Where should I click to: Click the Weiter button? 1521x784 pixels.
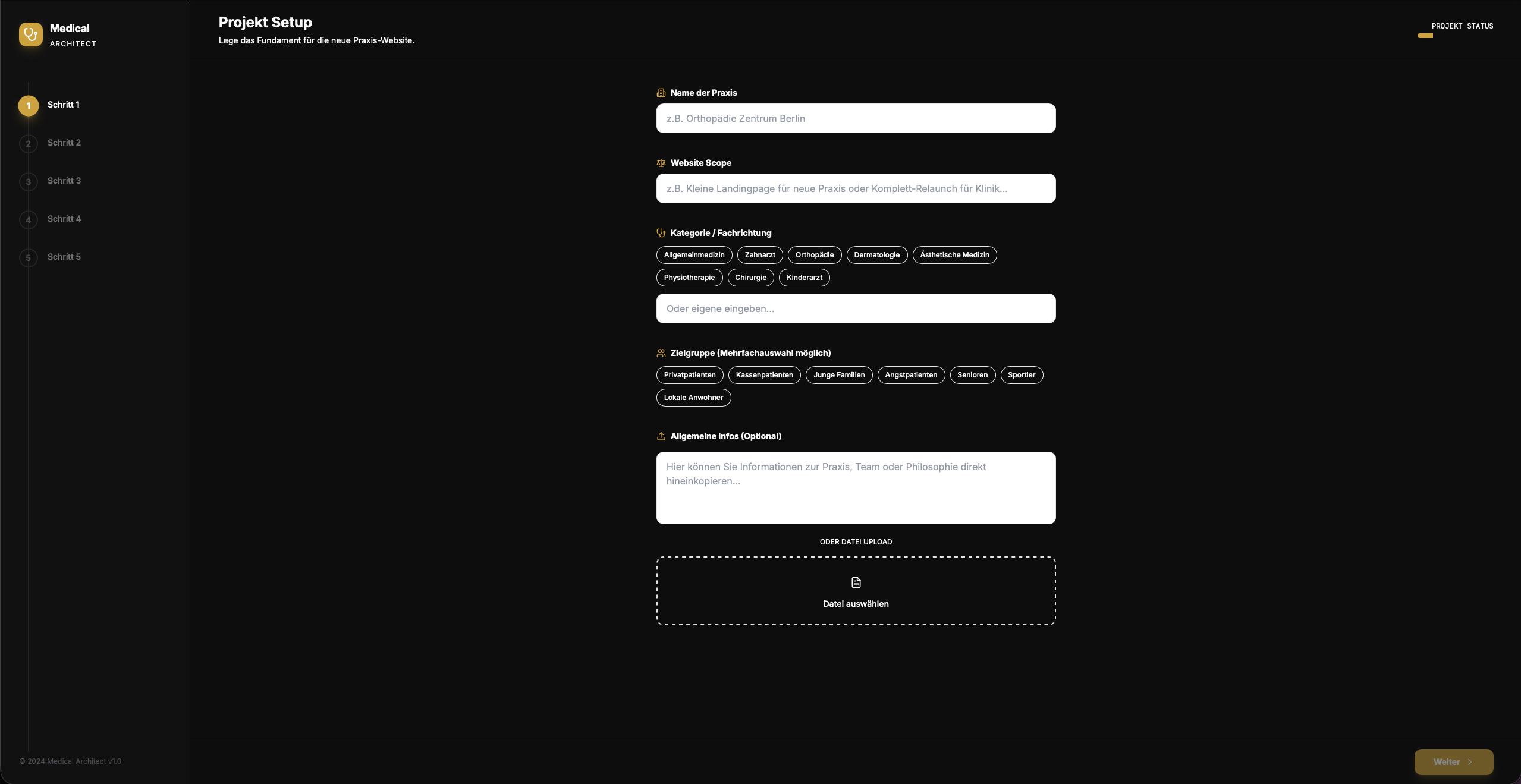point(1453,762)
